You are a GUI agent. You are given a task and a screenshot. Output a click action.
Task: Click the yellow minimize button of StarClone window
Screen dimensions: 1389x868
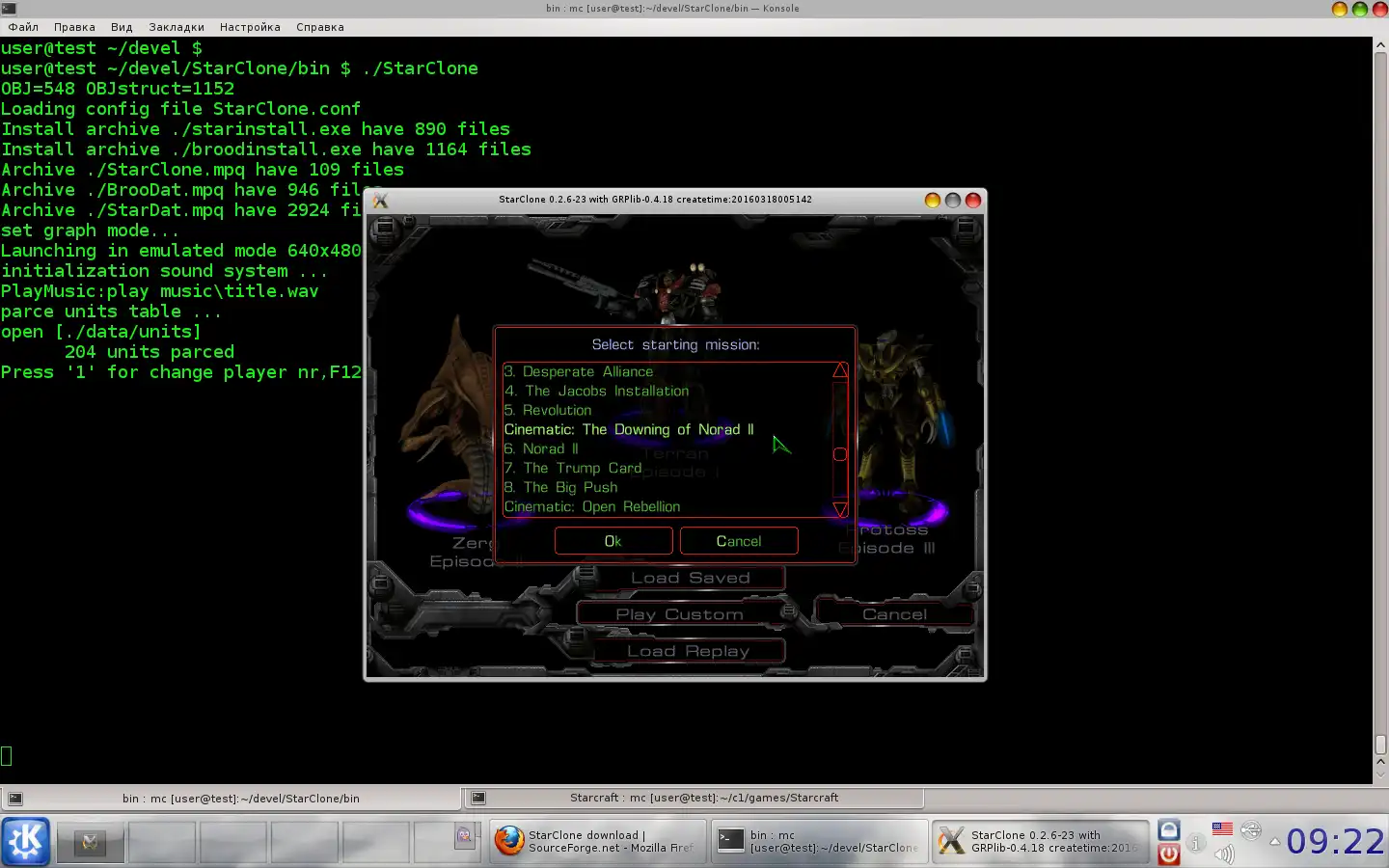tap(932, 200)
